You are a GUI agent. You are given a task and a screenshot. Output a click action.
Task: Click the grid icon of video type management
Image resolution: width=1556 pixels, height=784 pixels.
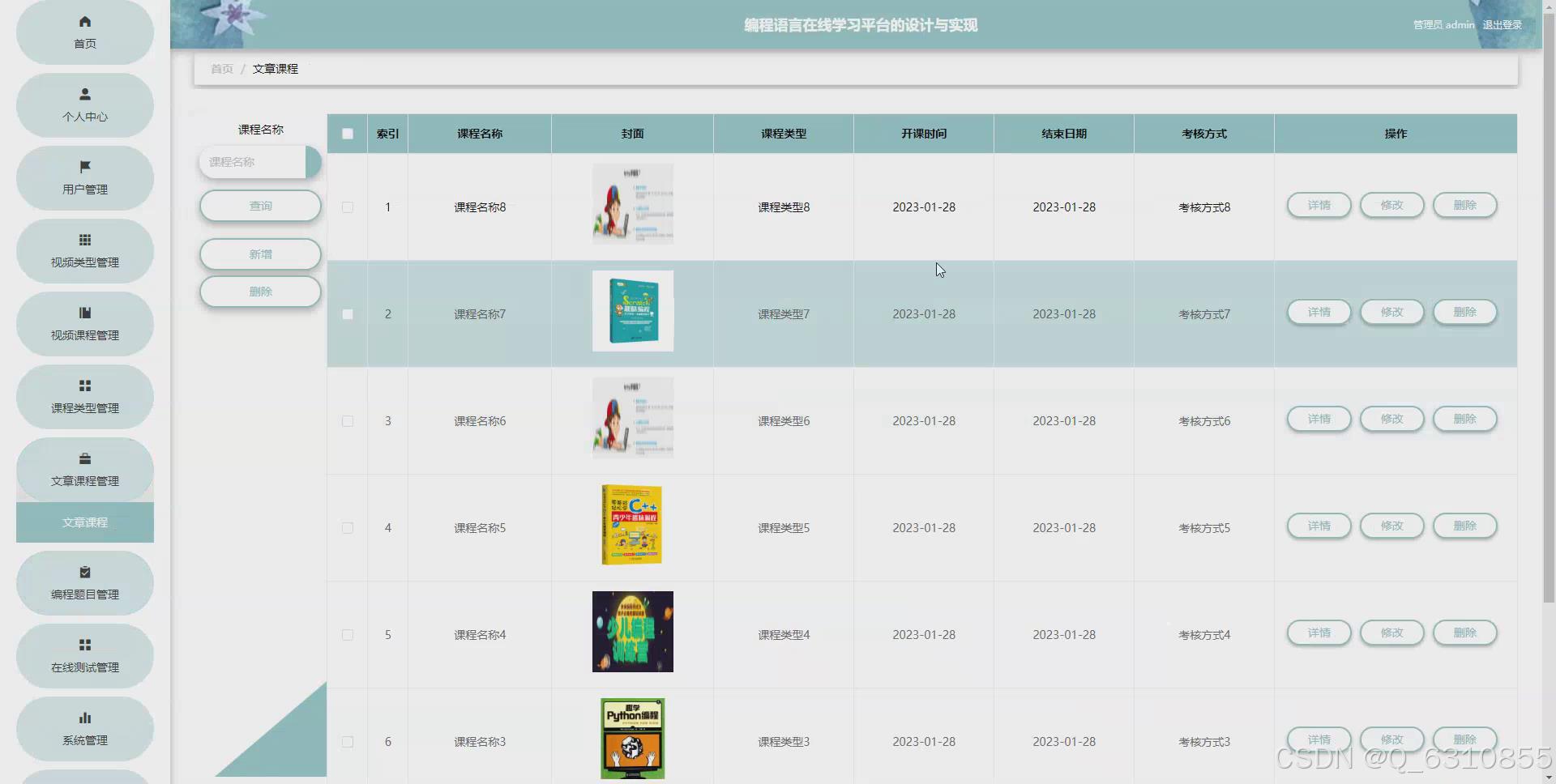85,240
